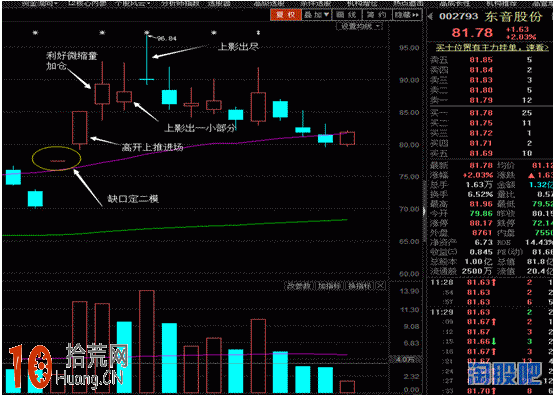Click the sell-four row price 81.84

click(x=481, y=70)
